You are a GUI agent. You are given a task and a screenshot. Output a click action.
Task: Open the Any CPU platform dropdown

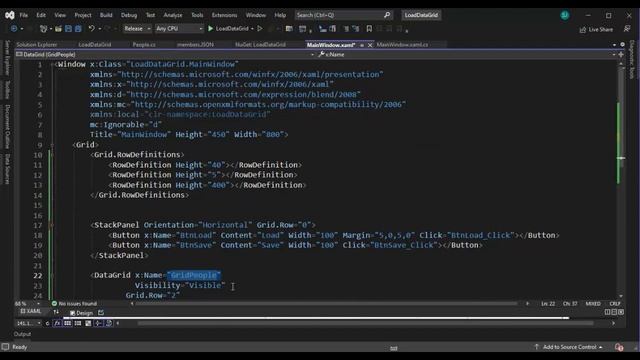pos(179,29)
